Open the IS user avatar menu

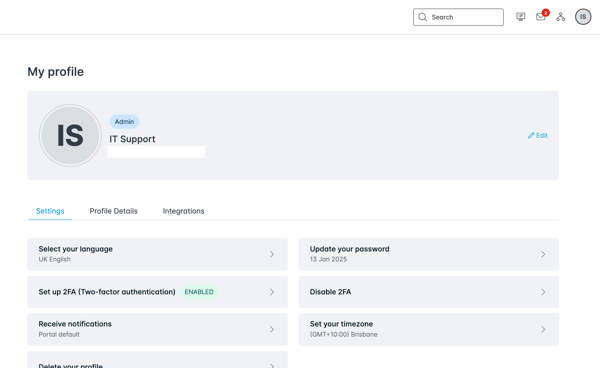point(583,17)
